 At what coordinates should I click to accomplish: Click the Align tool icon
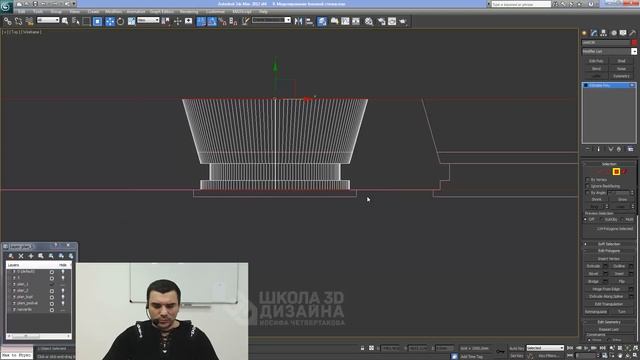coord(309,21)
